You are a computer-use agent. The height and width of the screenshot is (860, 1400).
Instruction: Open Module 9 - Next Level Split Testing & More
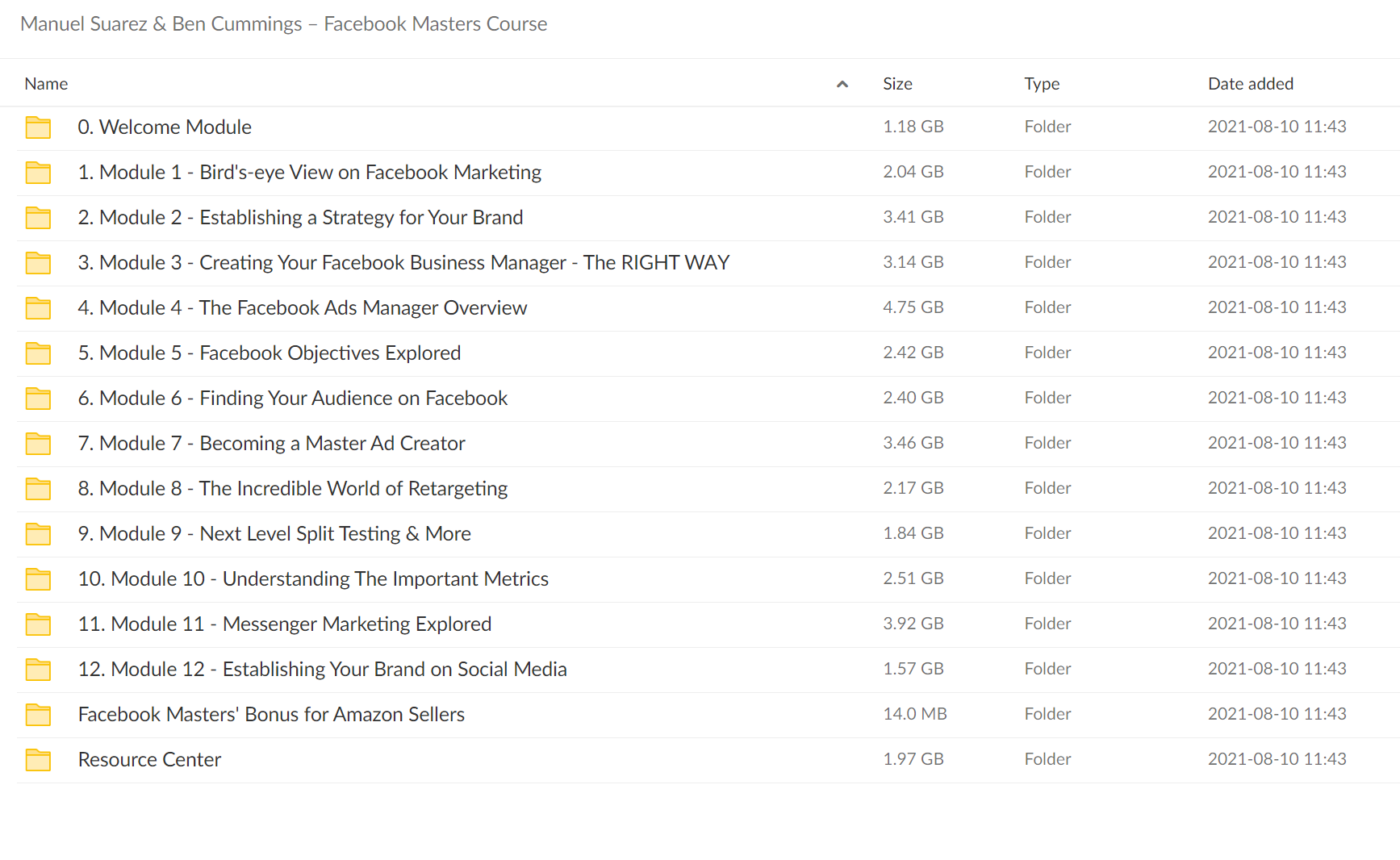click(x=274, y=534)
